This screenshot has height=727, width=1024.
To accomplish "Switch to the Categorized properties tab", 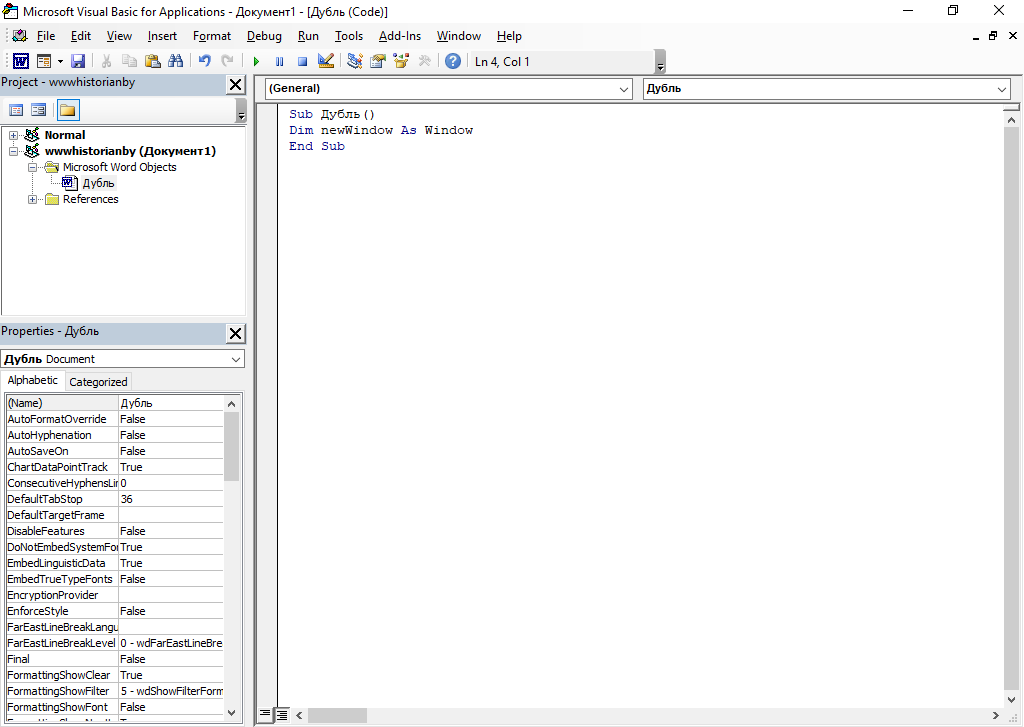I will point(98,382).
